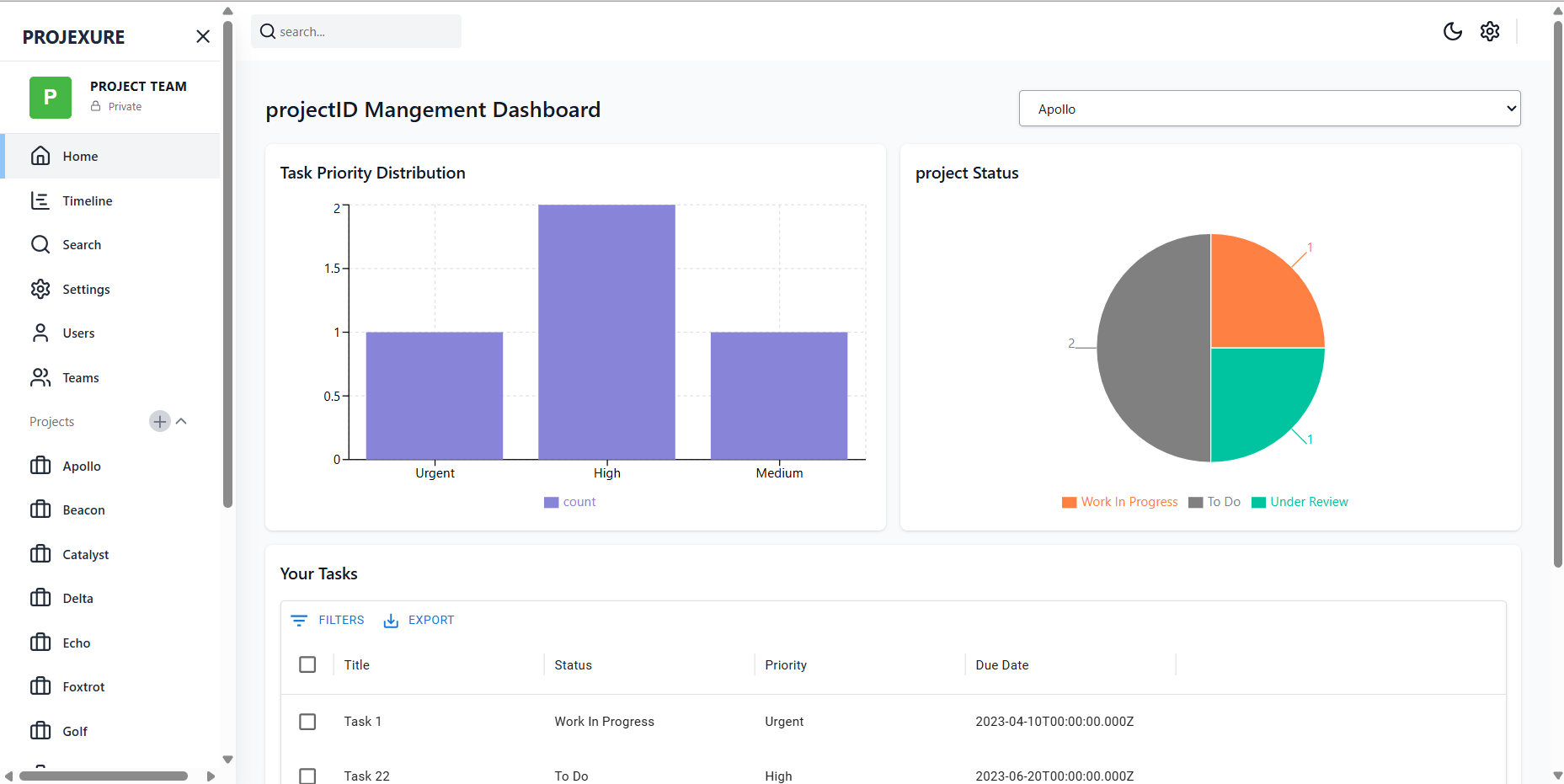The image size is (1564, 784).
Task: Click the PROJEXURE logo text
Action: [74, 37]
